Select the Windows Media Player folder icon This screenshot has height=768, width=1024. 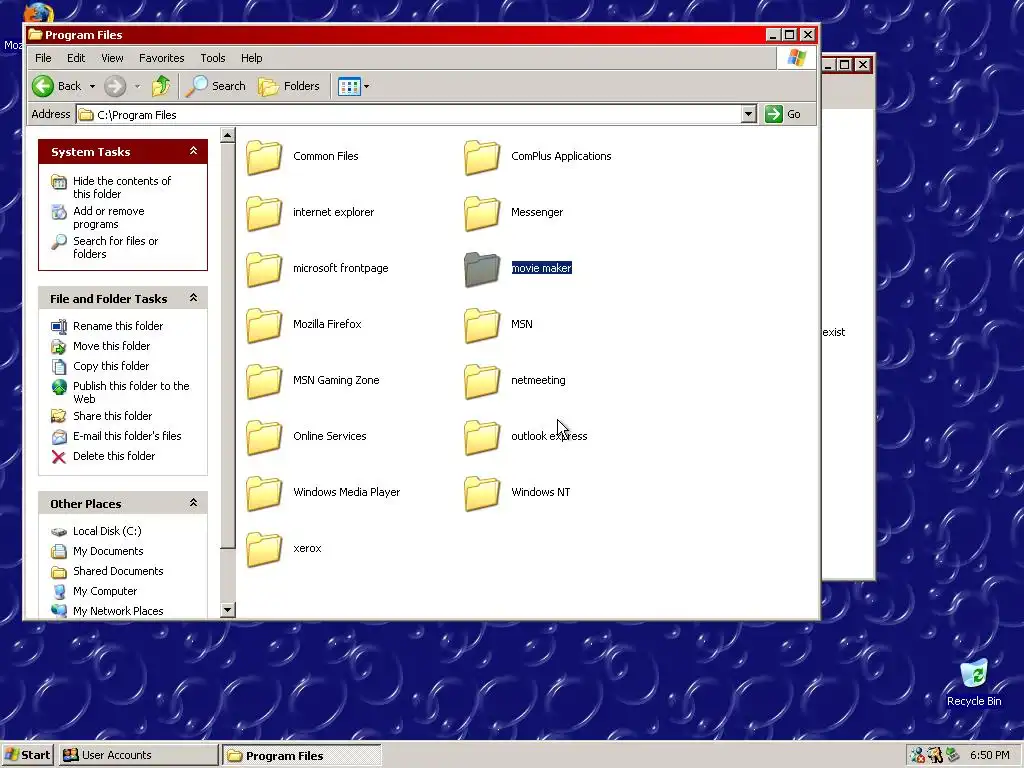(x=264, y=493)
